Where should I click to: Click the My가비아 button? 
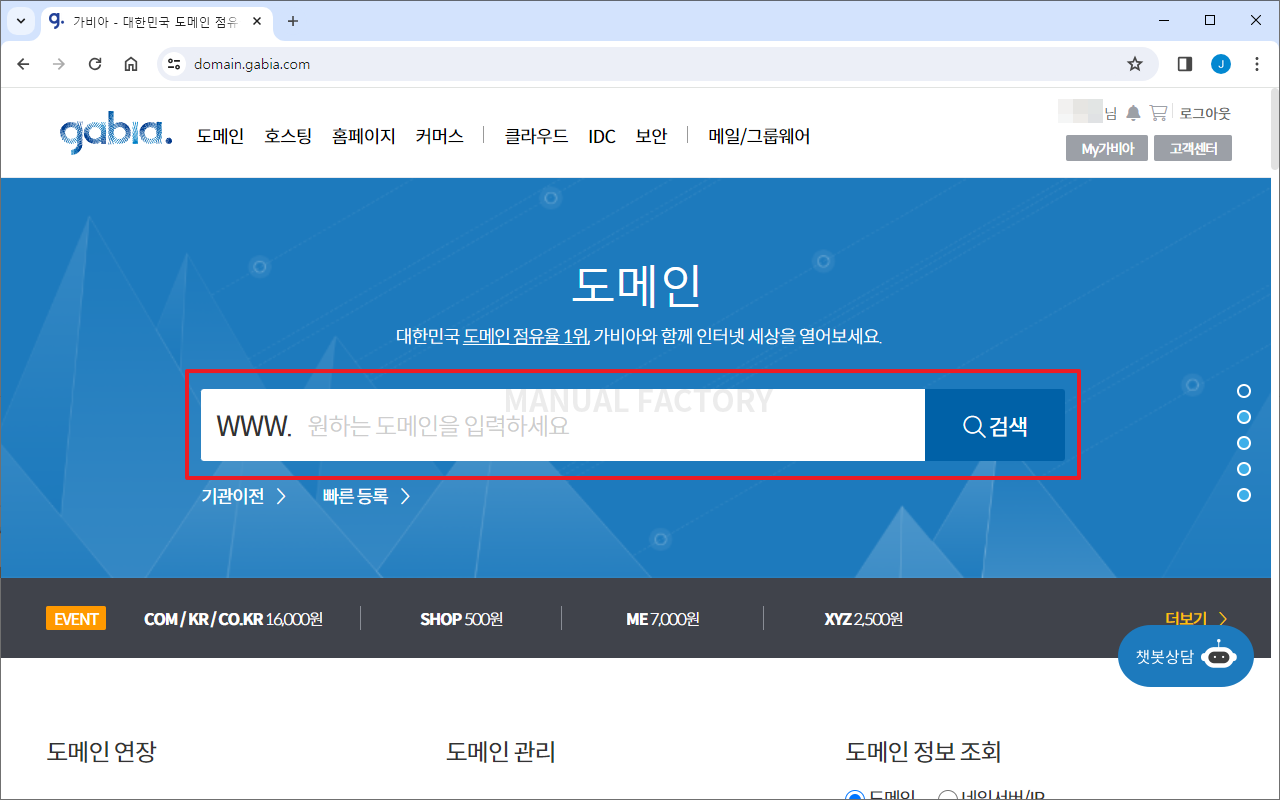1107,148
